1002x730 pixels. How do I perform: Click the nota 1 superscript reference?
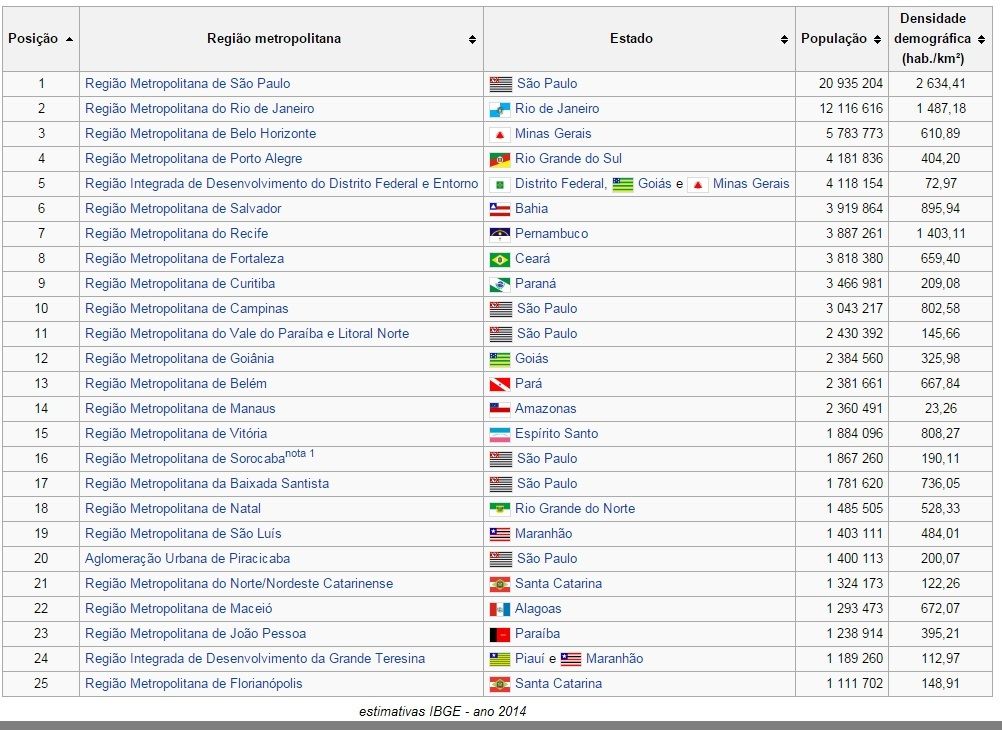(300, 454)
